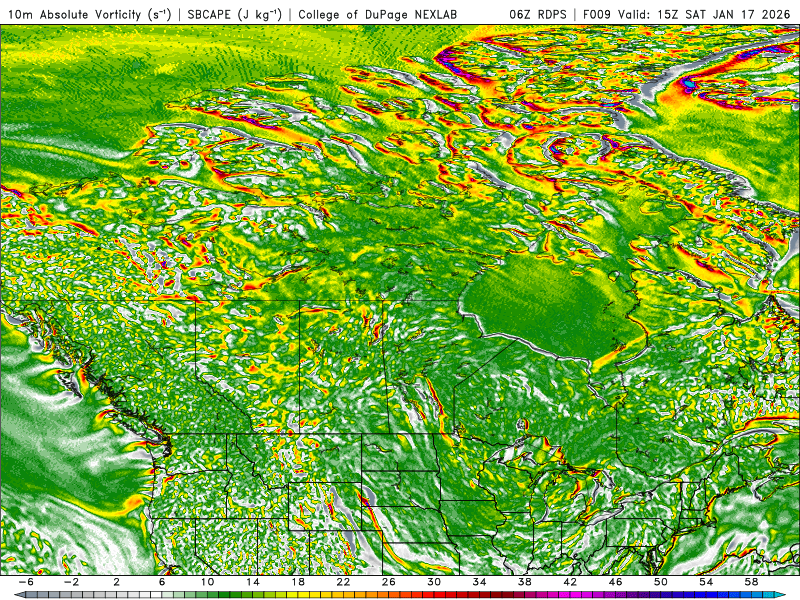Click the '26' color scale label
Viewport: 800px width, 600px height.
(388, 582)
